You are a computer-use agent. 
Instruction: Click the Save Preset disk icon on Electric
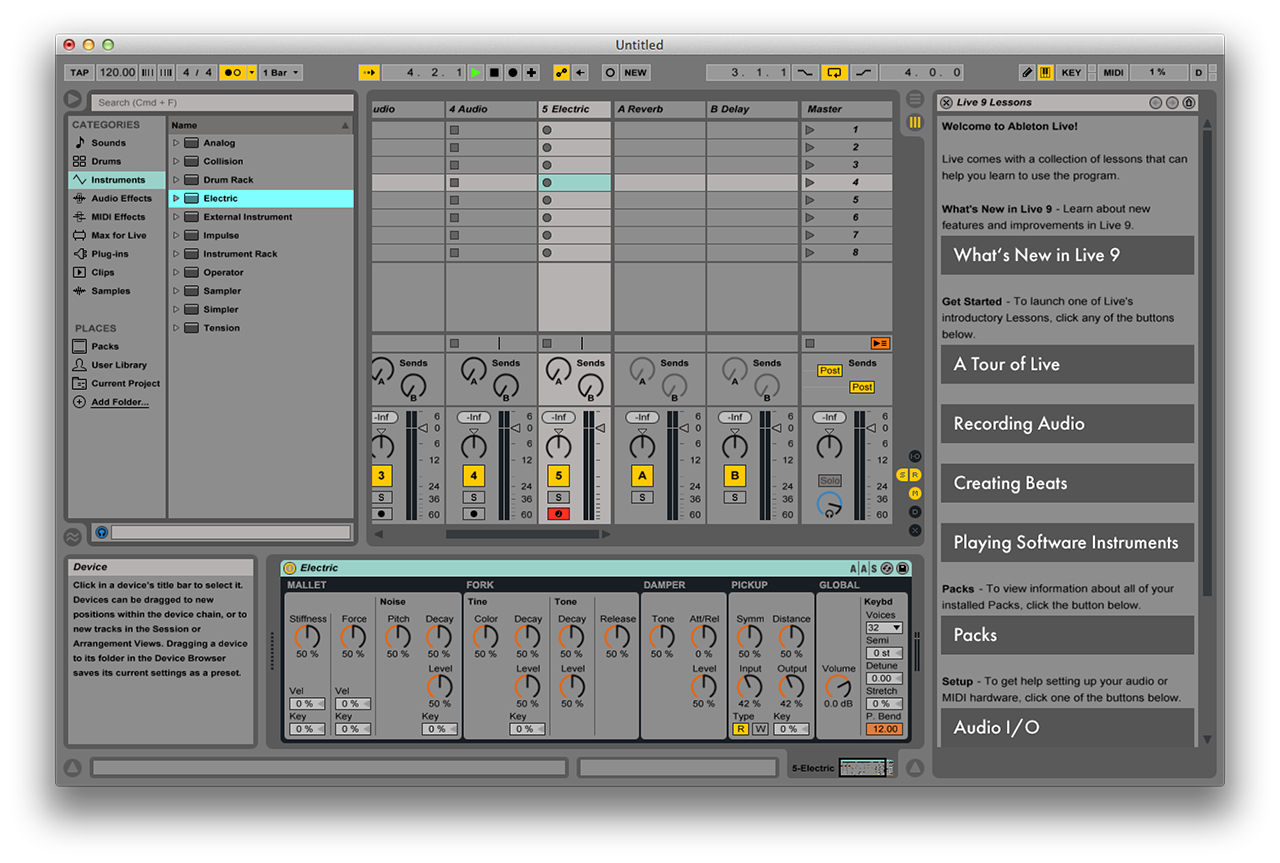tap(902, 568)
